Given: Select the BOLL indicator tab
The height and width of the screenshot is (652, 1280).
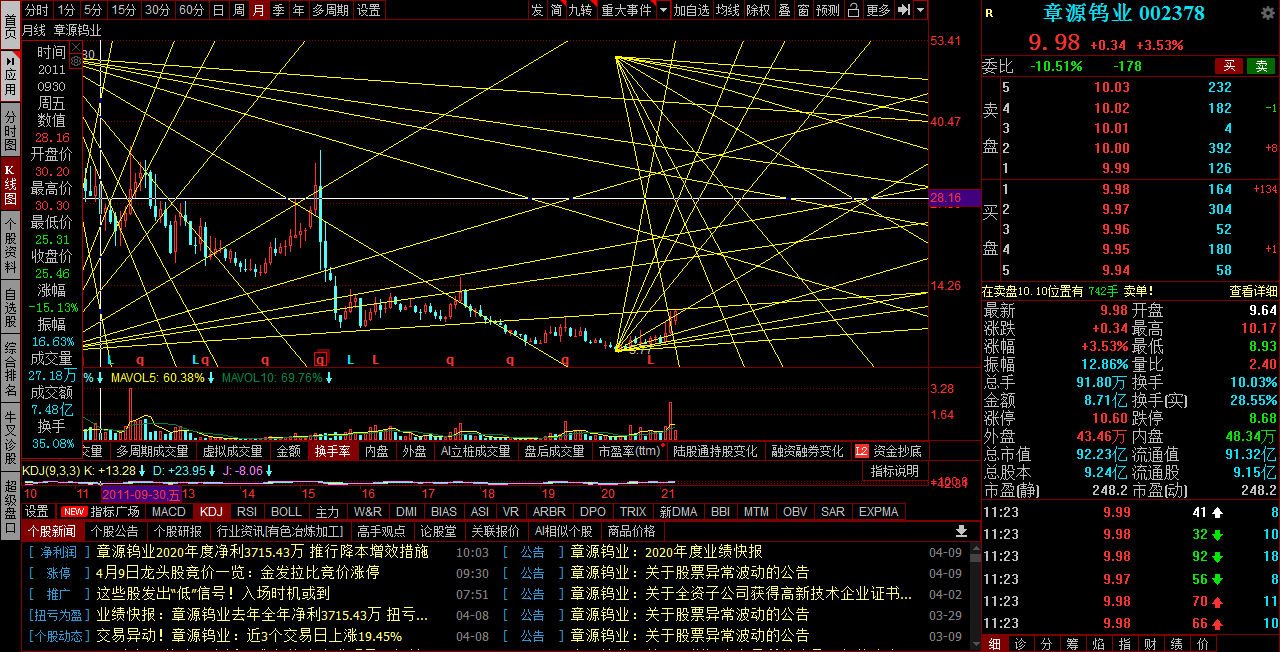Looking at the screenshot, I should coord(286,511).
